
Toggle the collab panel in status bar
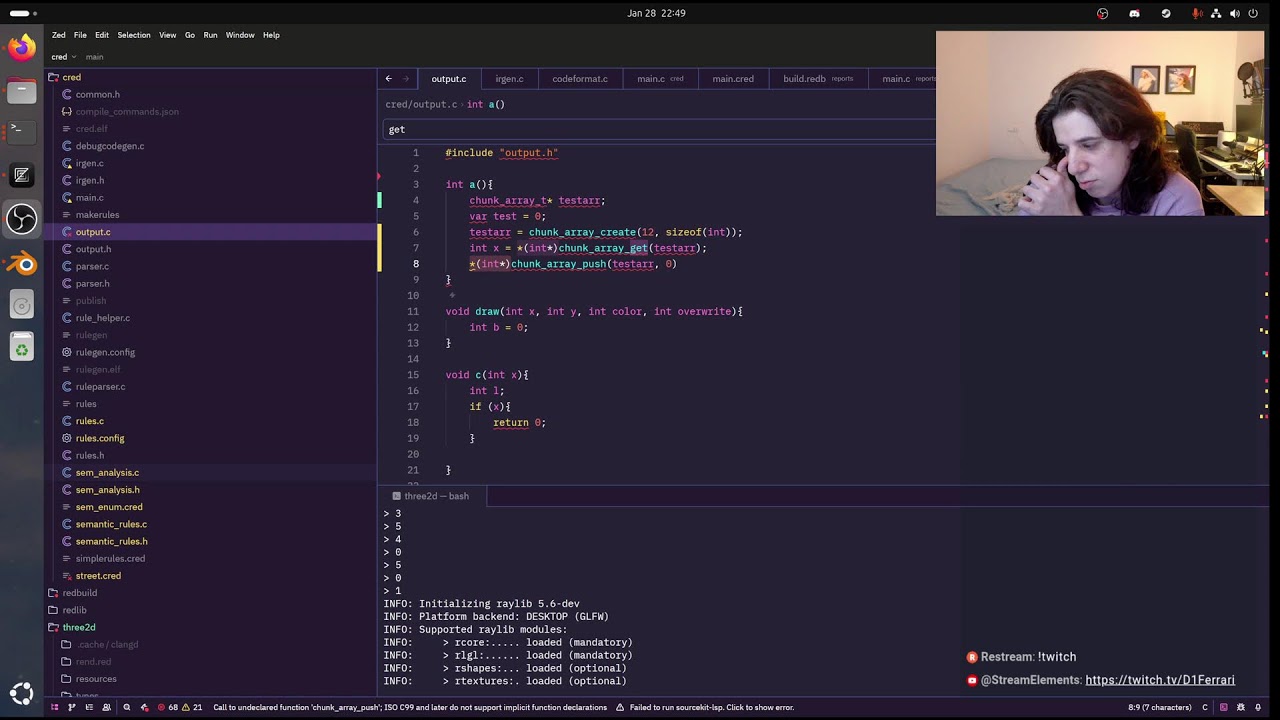(x=106, y=707)
